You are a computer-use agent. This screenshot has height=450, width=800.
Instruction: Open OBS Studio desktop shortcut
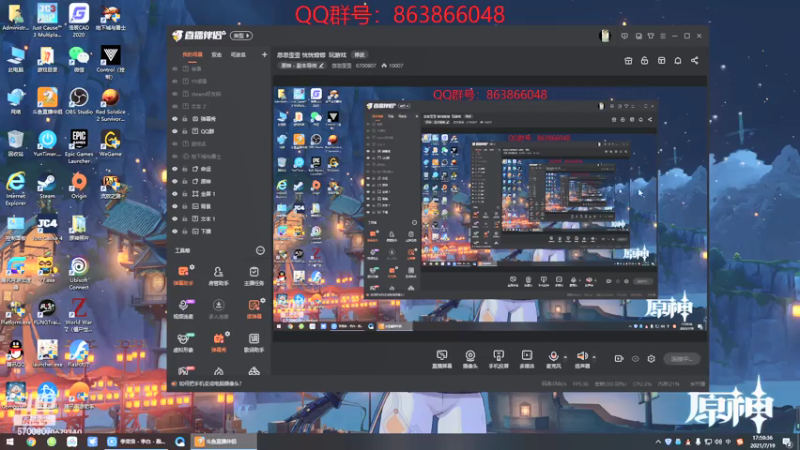[79, 101]
